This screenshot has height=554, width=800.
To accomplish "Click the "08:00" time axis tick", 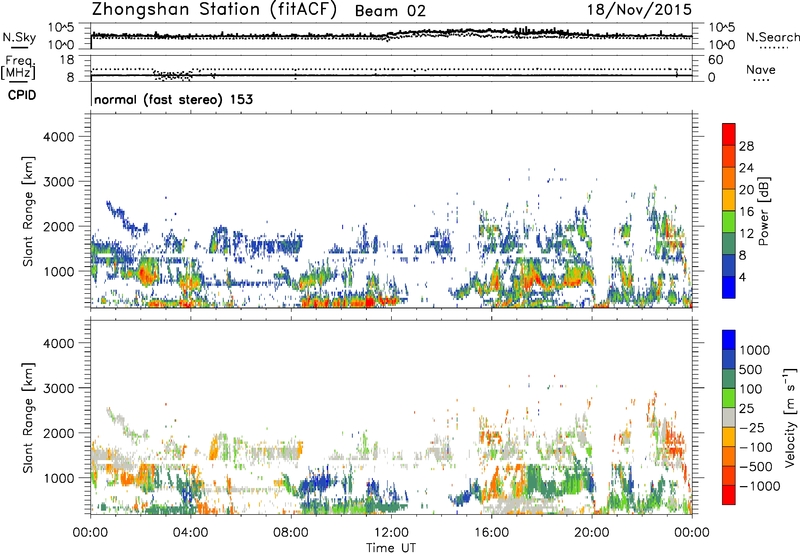I will click(x=291, y=533).
